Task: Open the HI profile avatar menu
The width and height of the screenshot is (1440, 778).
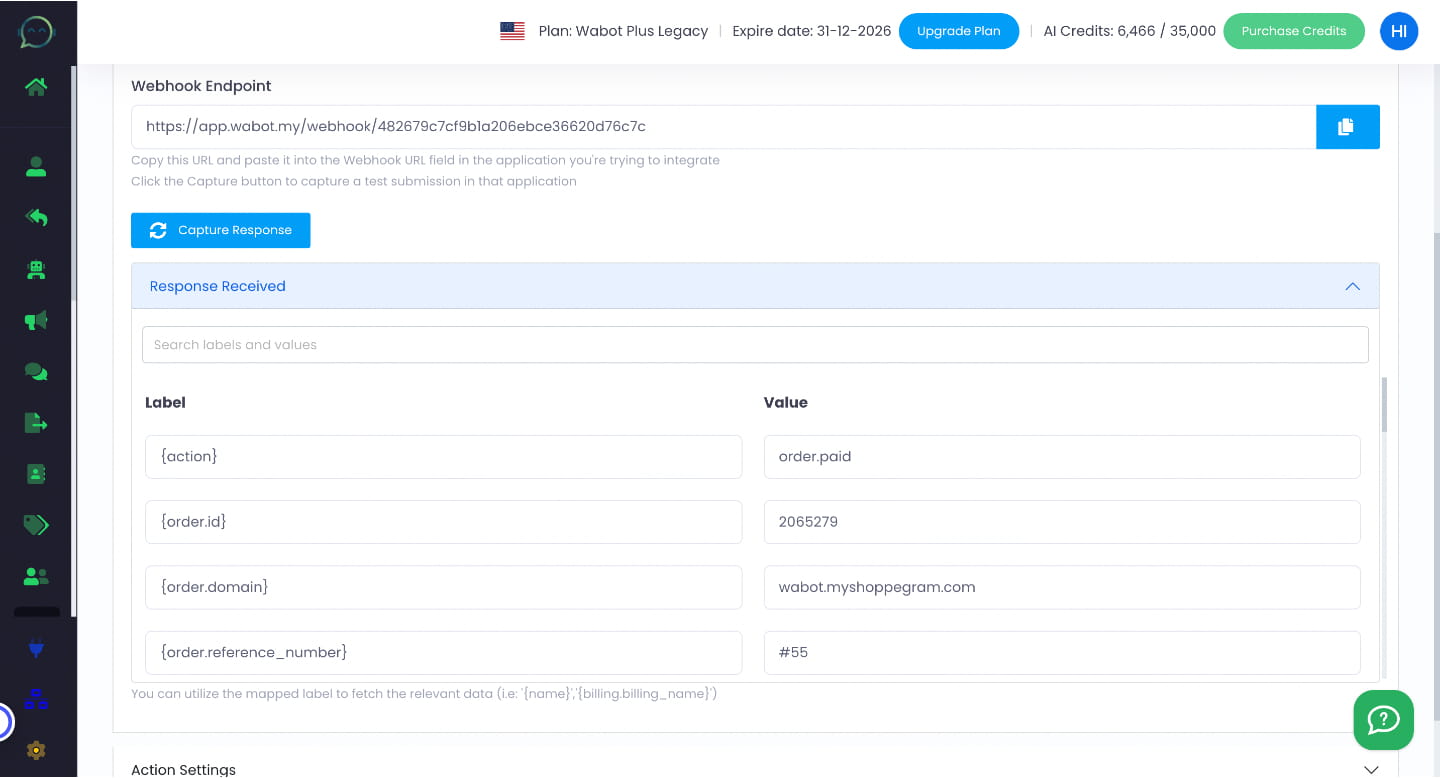Action: [1398, 31]
